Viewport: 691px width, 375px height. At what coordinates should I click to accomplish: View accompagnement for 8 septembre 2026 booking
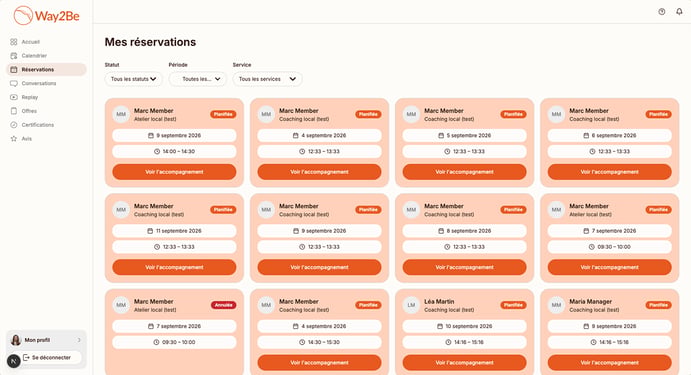(x=464, y=267)
